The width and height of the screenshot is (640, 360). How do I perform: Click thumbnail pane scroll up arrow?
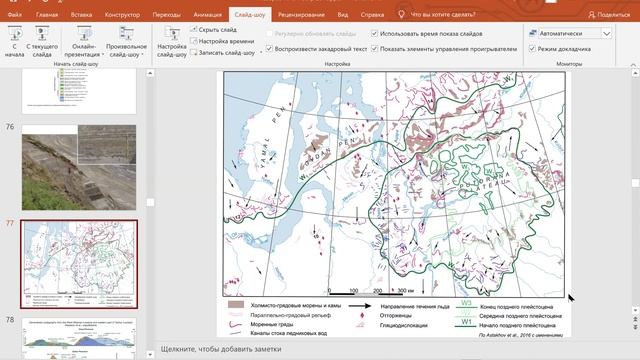[150, 73]
